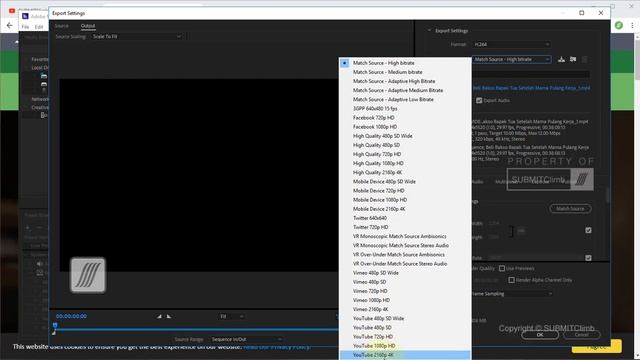Click the Adobe app icon in the title bar
The image size is (640, 360).
coord(25,16)
